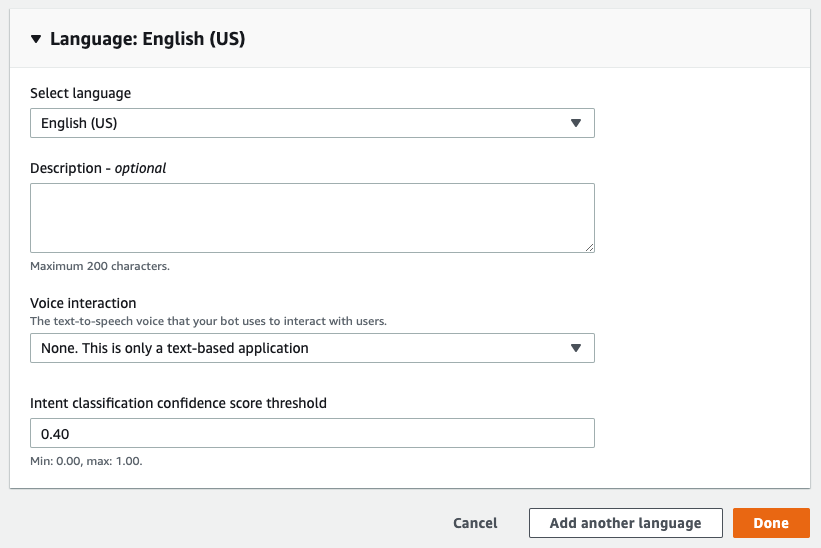Click the Description - optional label
Image resolution: width=821 pixels, height=548 pixels.
[x=98, y=168]
